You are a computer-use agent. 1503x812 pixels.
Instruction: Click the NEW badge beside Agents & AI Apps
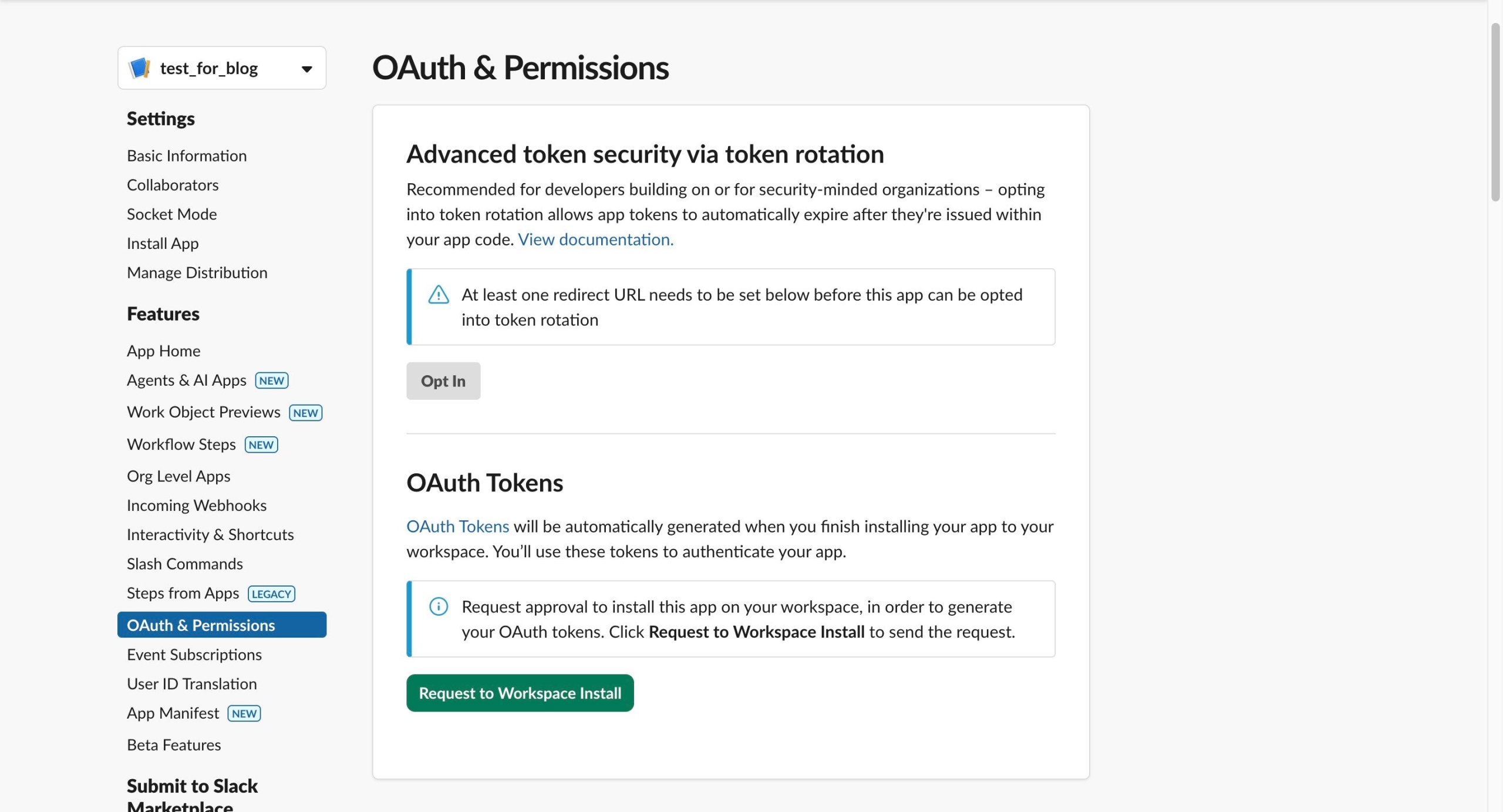(x=272, y=380)
